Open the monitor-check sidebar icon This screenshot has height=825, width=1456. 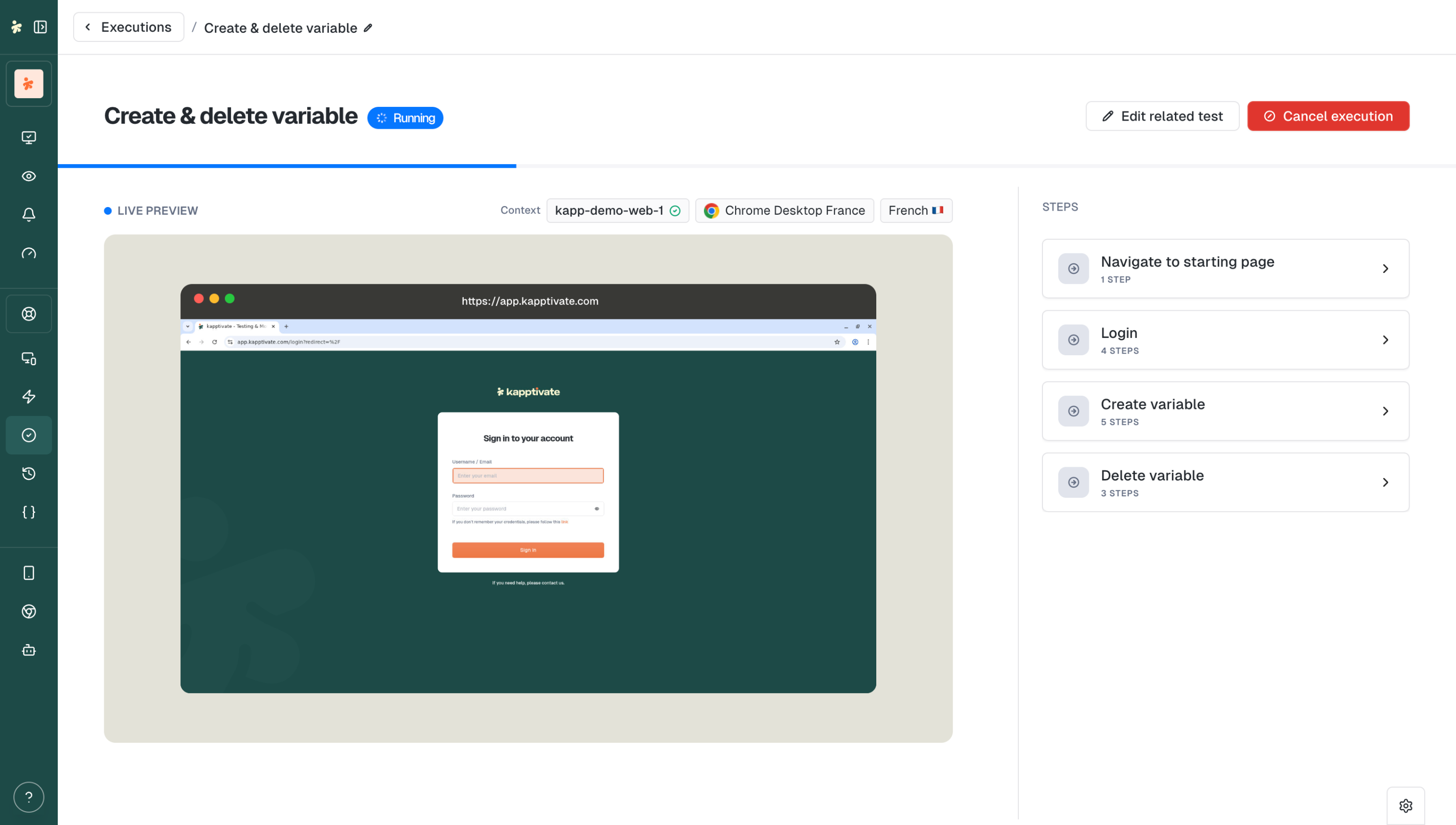coord(29,137)
